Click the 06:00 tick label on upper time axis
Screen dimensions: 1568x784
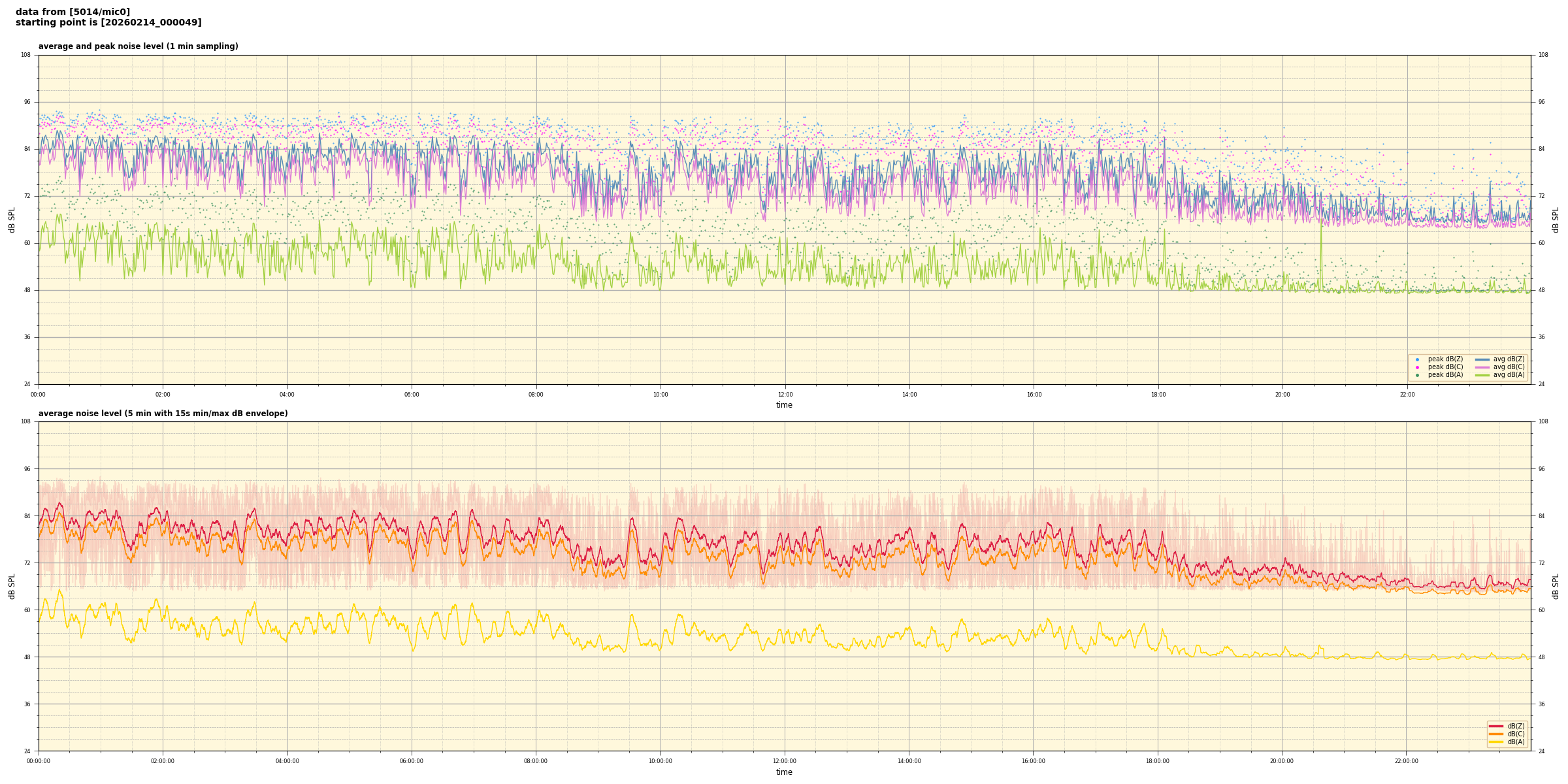(x=412, y=395)
